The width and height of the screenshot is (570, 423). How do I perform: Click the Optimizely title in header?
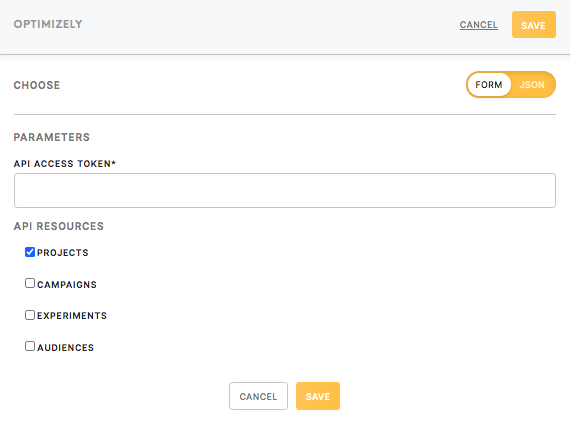pyautogui.click(x=48, y=24)
